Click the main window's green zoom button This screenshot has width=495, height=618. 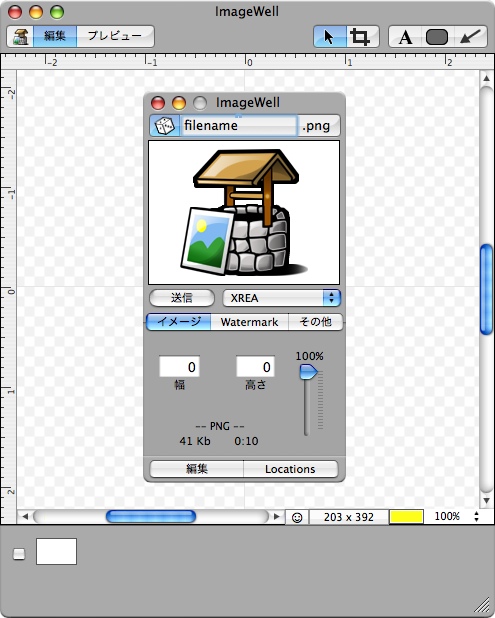57,12
